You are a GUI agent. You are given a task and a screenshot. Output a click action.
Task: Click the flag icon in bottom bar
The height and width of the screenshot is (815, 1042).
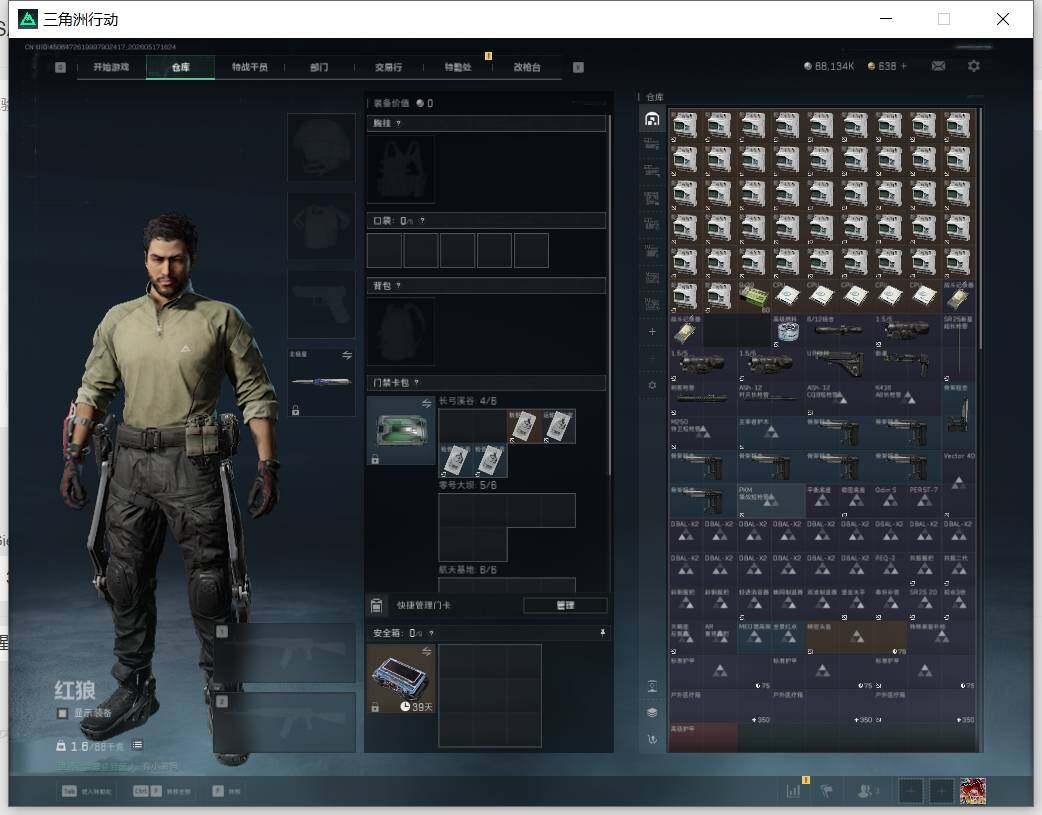click(x=827, y=791)
